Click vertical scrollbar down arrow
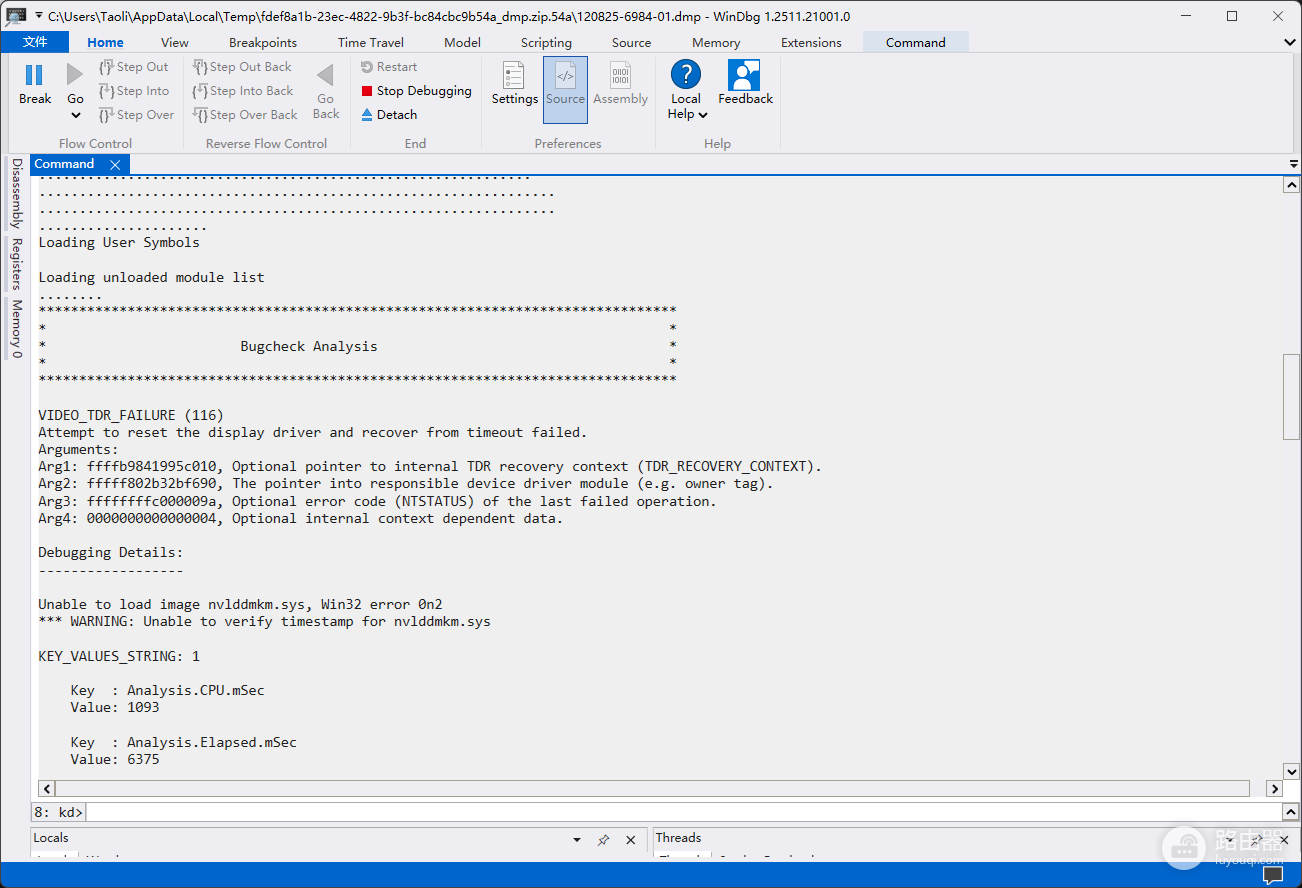 tap(1291, 771)
